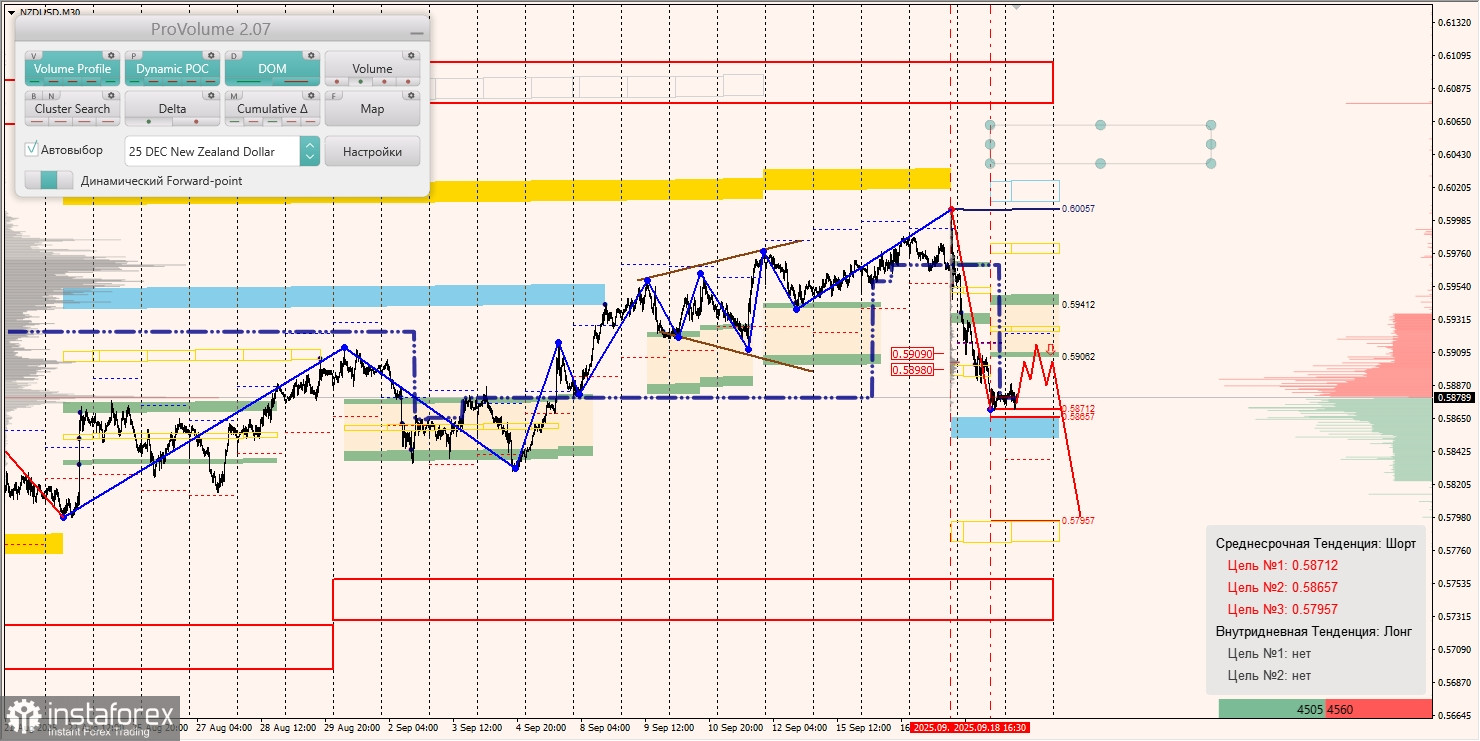Toggle the green dot under Volume
This screenshot has height=741, width=1480.
361,82
